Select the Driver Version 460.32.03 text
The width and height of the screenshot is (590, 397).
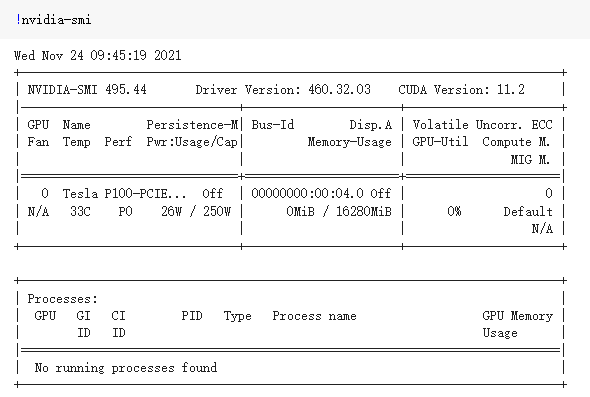tap(283, 90)
